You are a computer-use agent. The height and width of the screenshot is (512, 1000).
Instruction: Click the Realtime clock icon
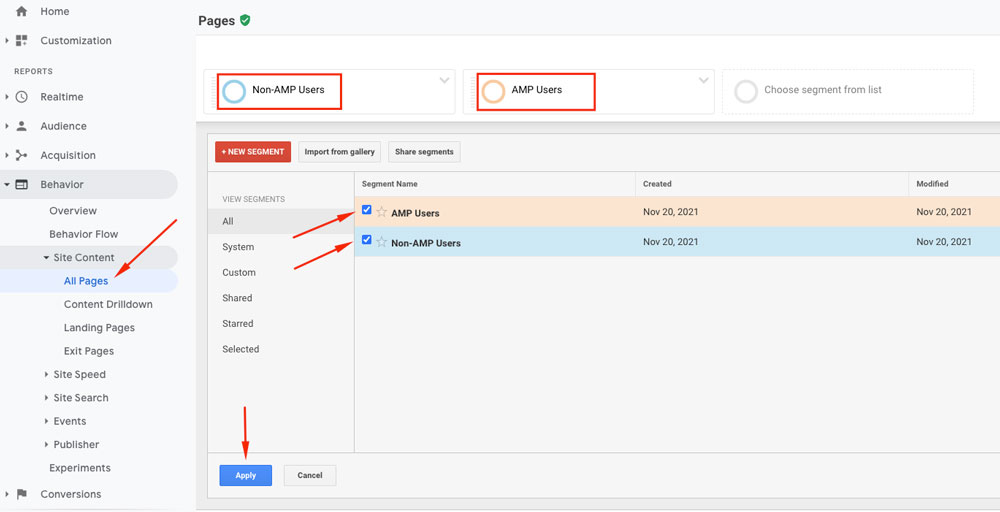(x=22, y=97)
